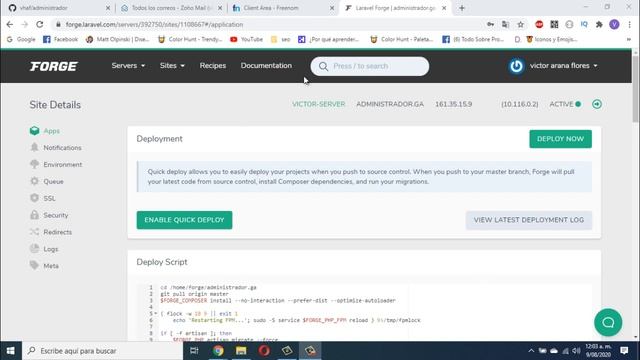Viewport: 640px width, 360px height.
Task: Open the YouTube bookmark
Action: 247,40
